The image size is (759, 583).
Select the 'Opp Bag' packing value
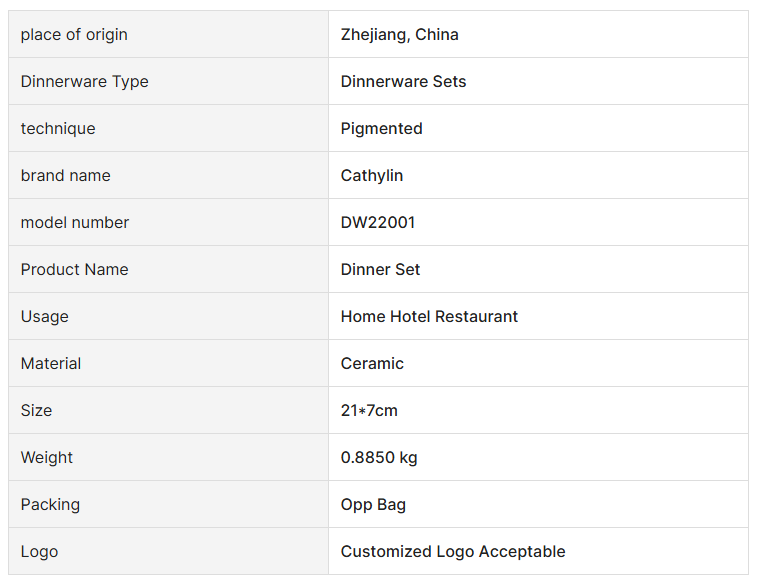(x=373, y=505)
